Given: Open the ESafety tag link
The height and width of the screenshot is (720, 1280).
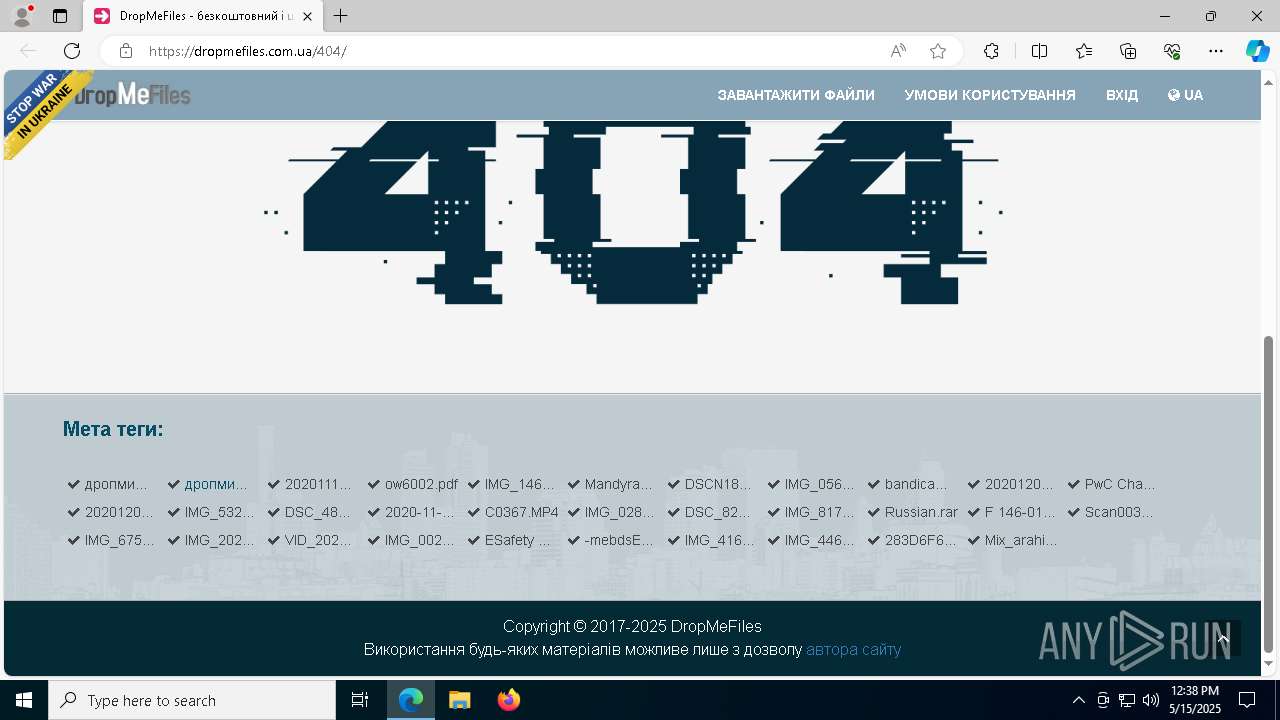Looking at the screenshot, I should pos(518,540).
